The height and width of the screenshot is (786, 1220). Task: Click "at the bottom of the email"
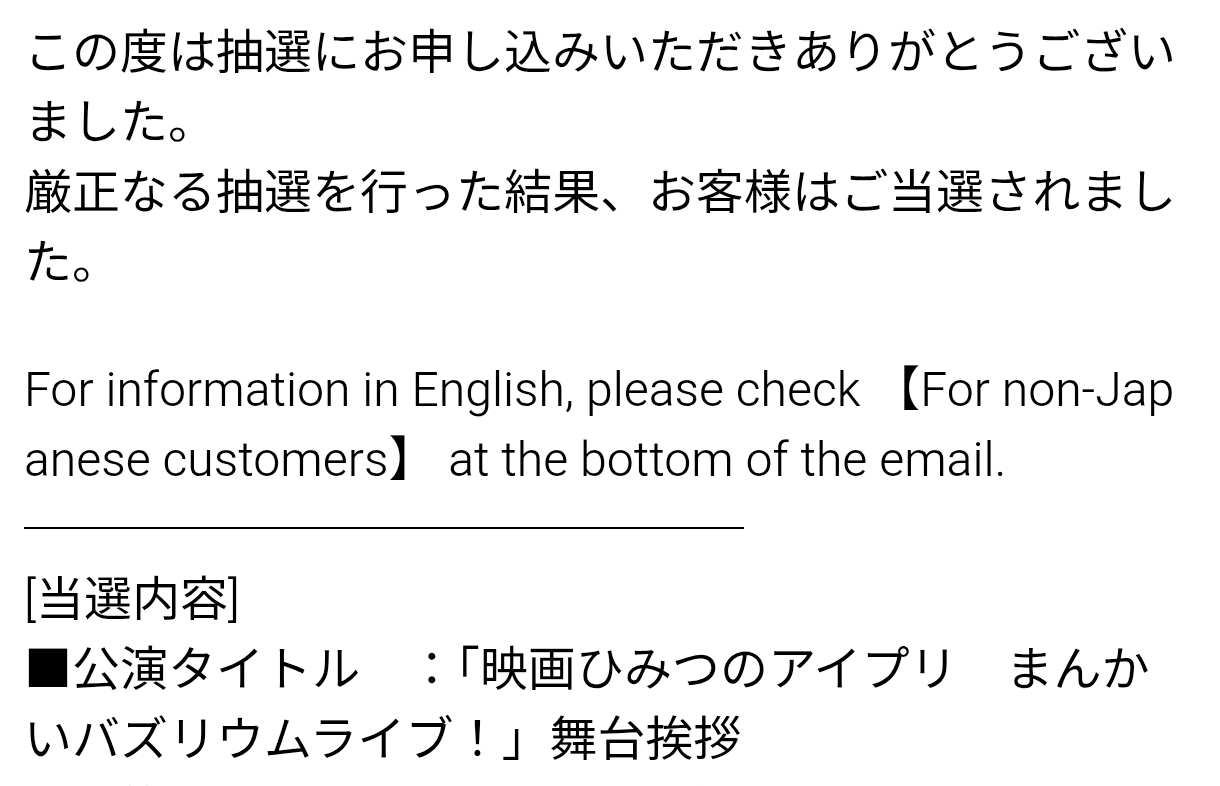click(725, 460)
